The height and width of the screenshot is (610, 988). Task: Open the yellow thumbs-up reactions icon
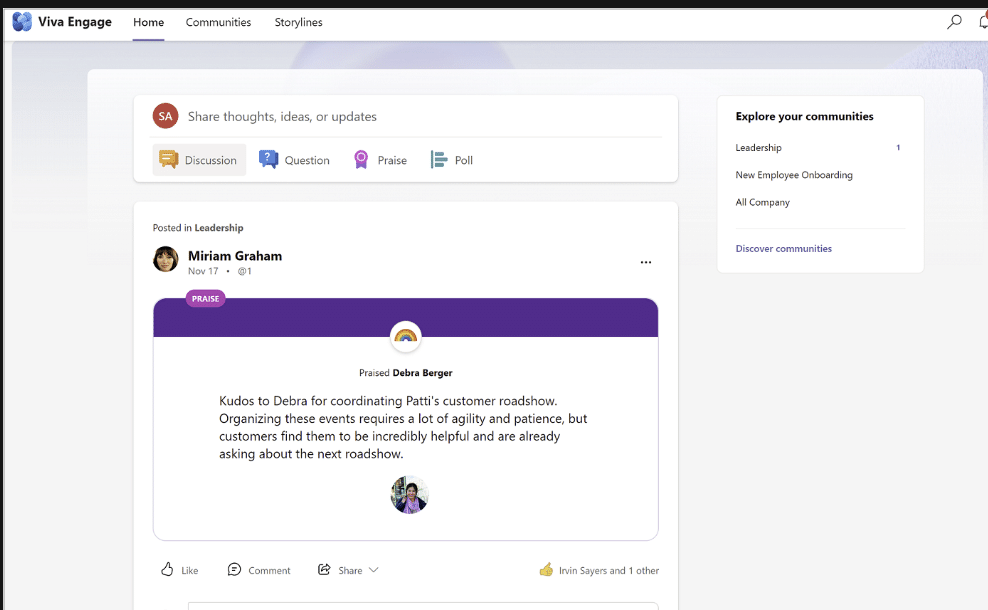(546, 570)
